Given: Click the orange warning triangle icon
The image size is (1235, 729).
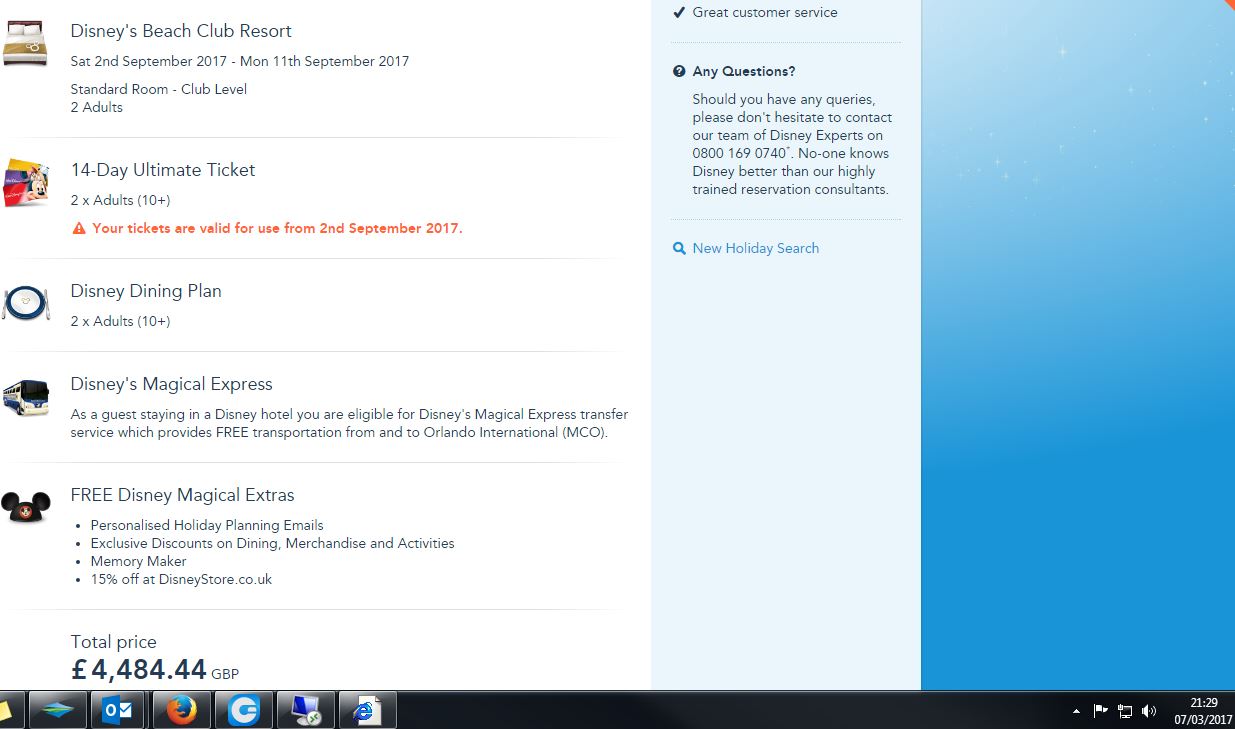Looking at the screenshot, I should [x=79, y=228].
